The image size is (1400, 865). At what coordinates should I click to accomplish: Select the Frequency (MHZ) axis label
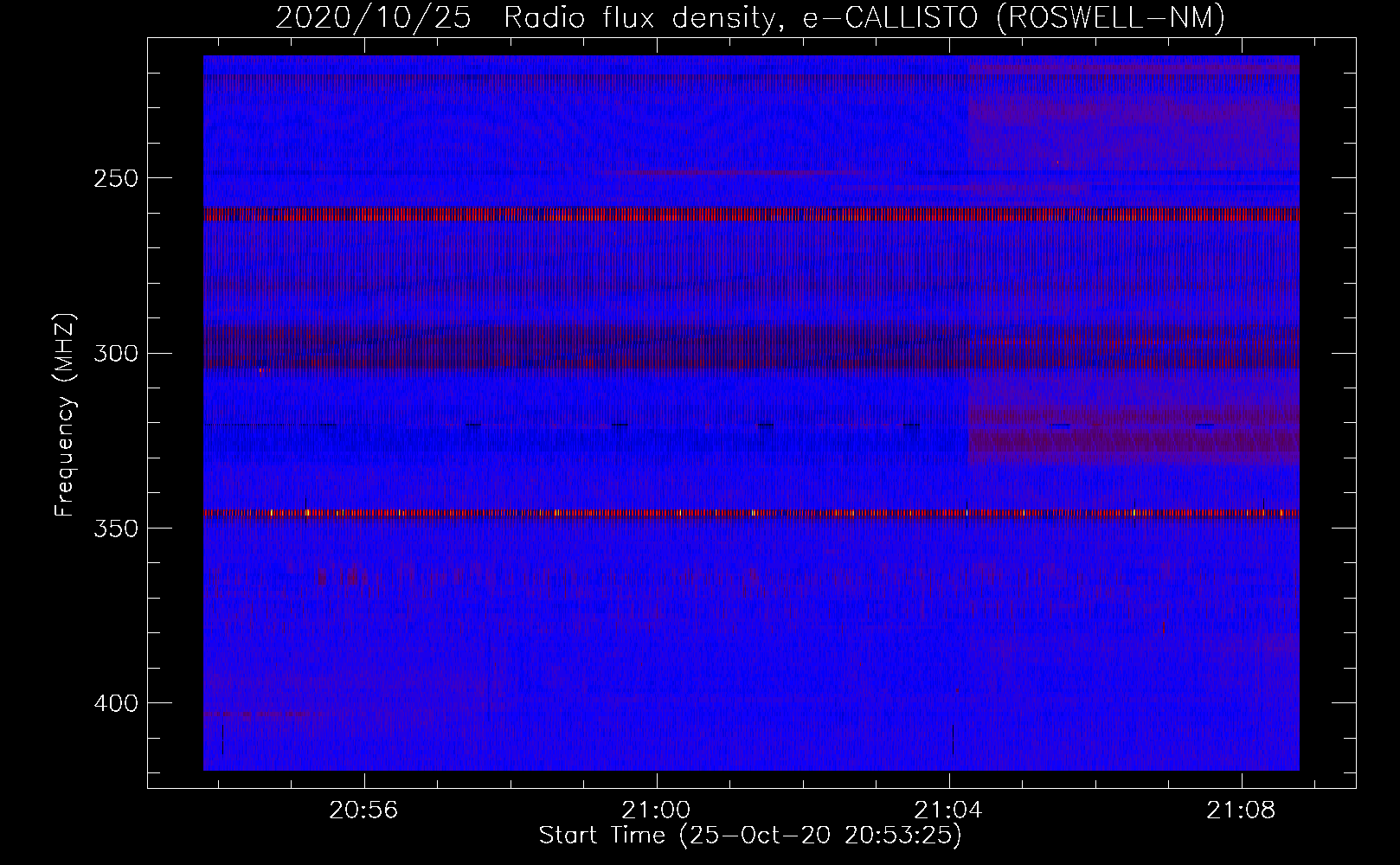65,415
